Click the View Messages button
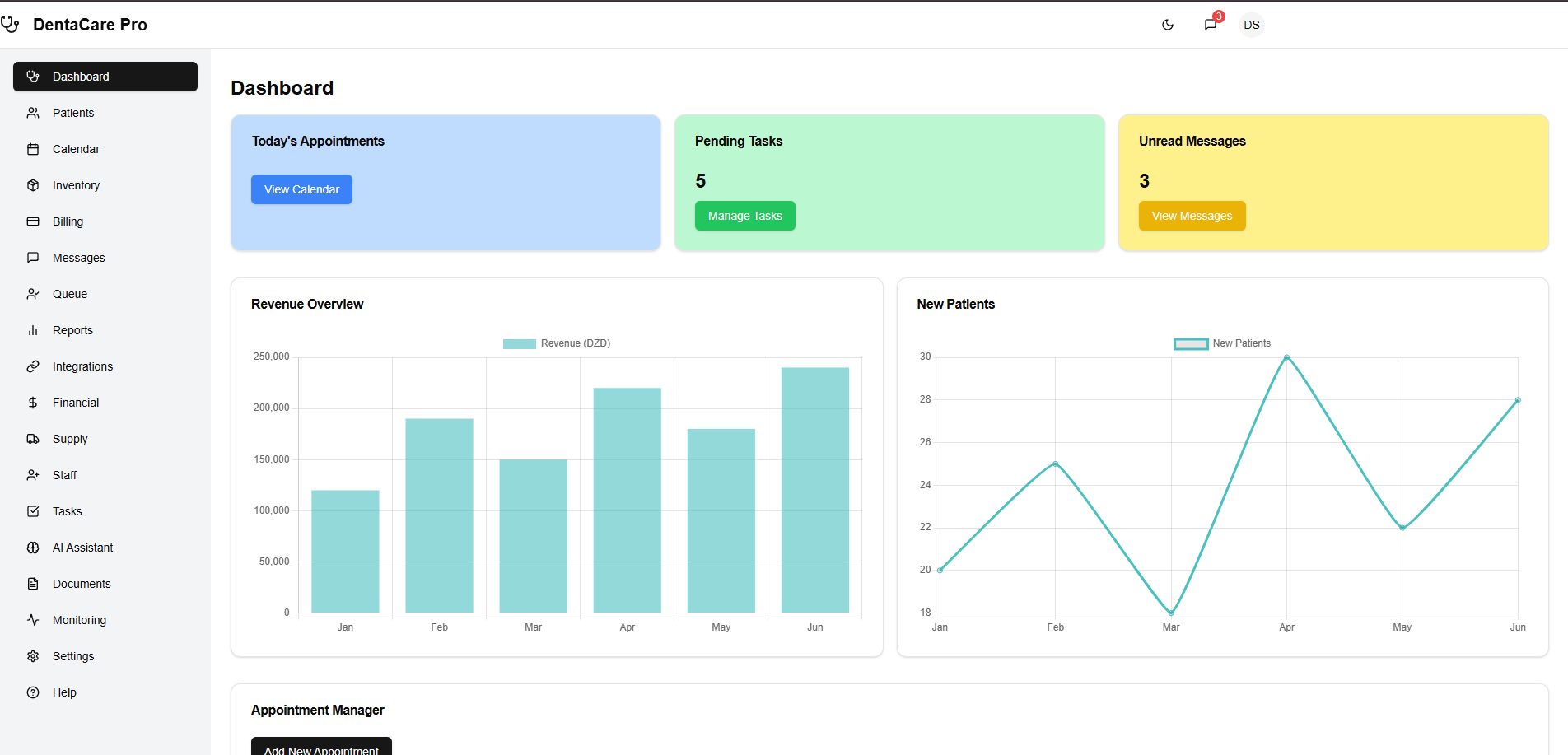1568x755 pixels. point(1192,216)
